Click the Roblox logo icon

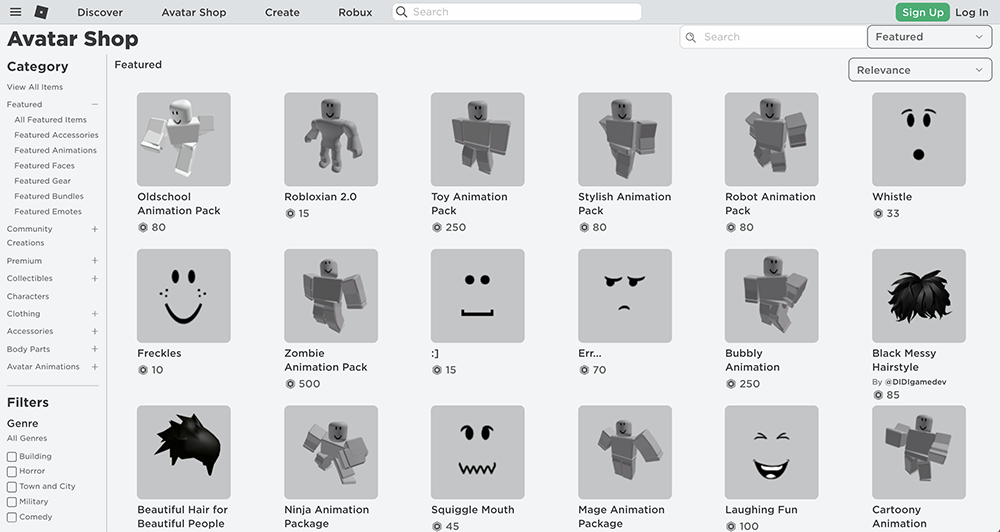click(41, 12)
